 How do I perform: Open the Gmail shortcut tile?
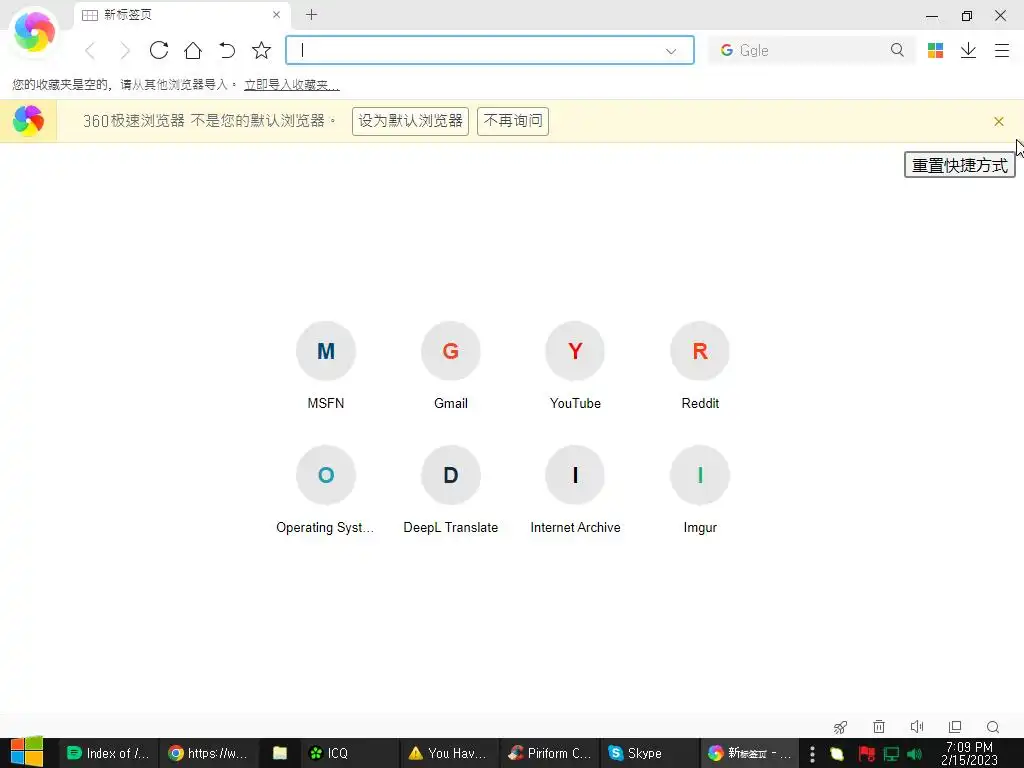click(451, 365)
